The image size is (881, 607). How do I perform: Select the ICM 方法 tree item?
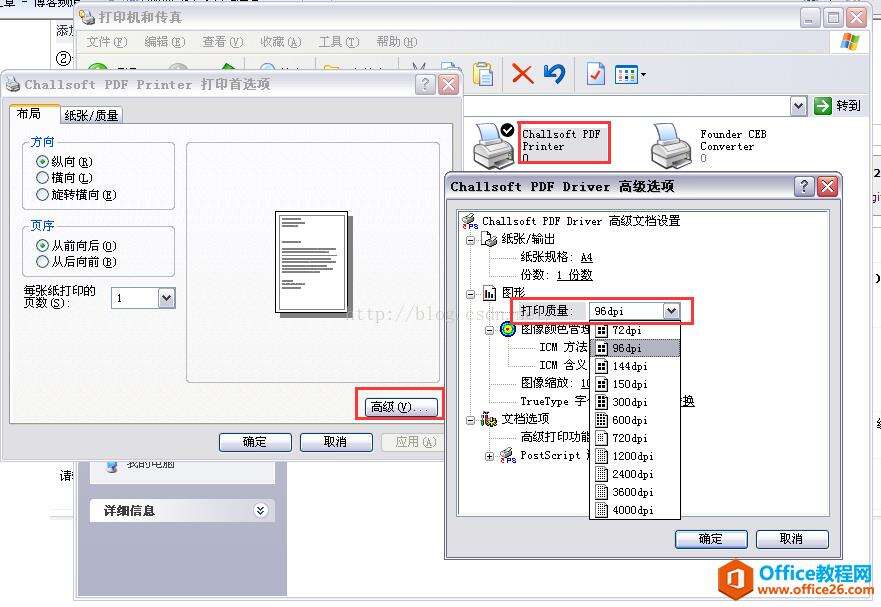564,347
